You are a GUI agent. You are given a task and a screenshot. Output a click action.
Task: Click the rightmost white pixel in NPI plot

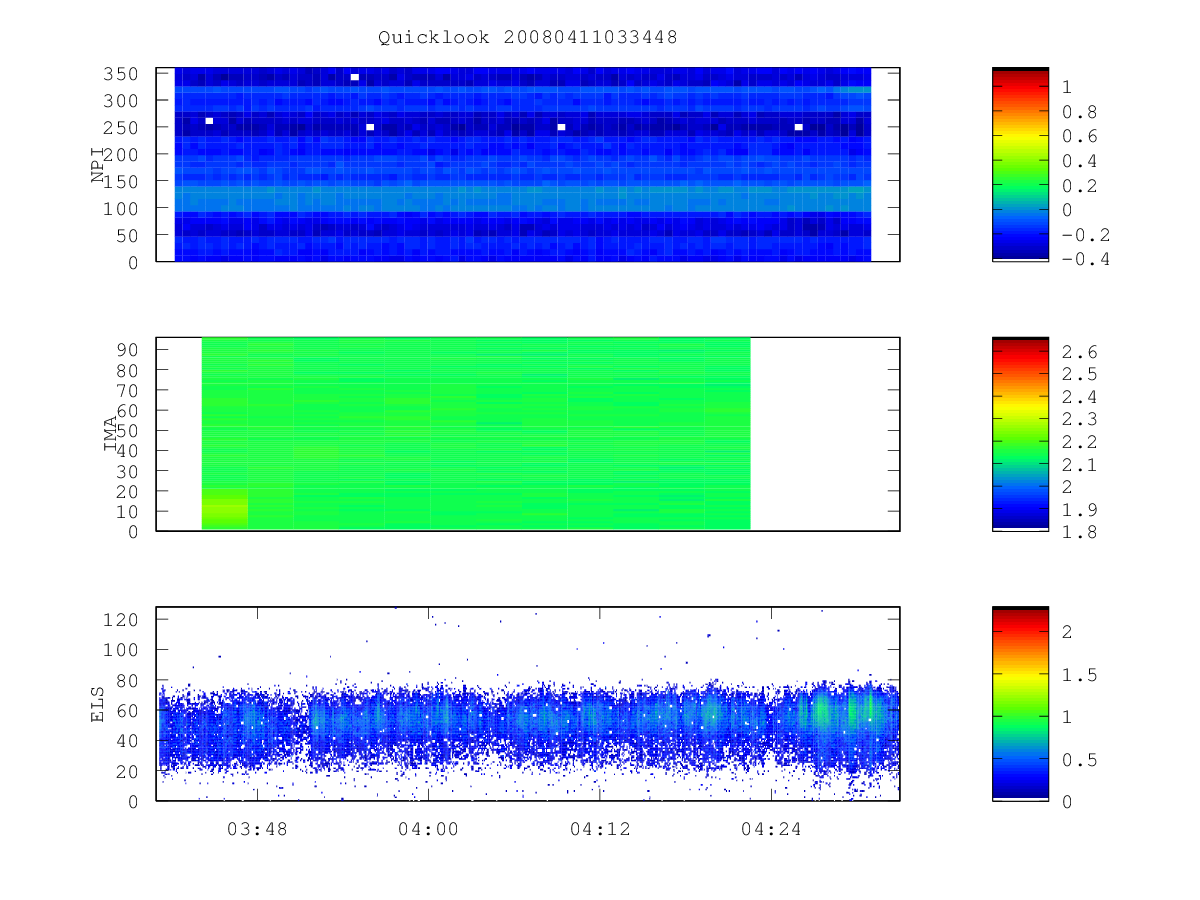coord(799,127)
